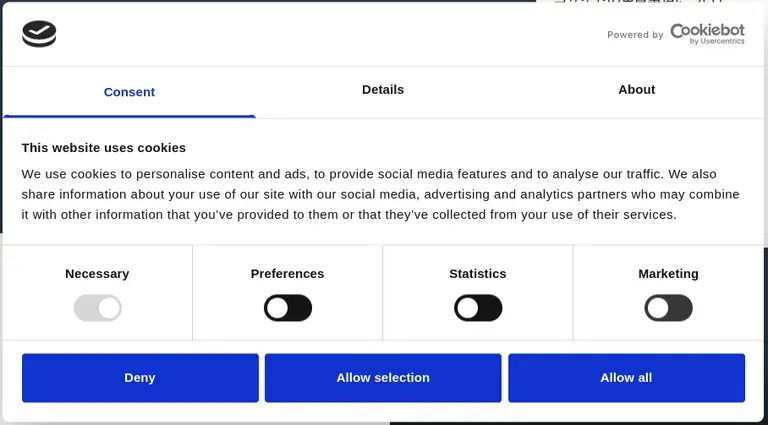Click the Marketing category label
768x425 pixels.
click(x=668, y=274)
